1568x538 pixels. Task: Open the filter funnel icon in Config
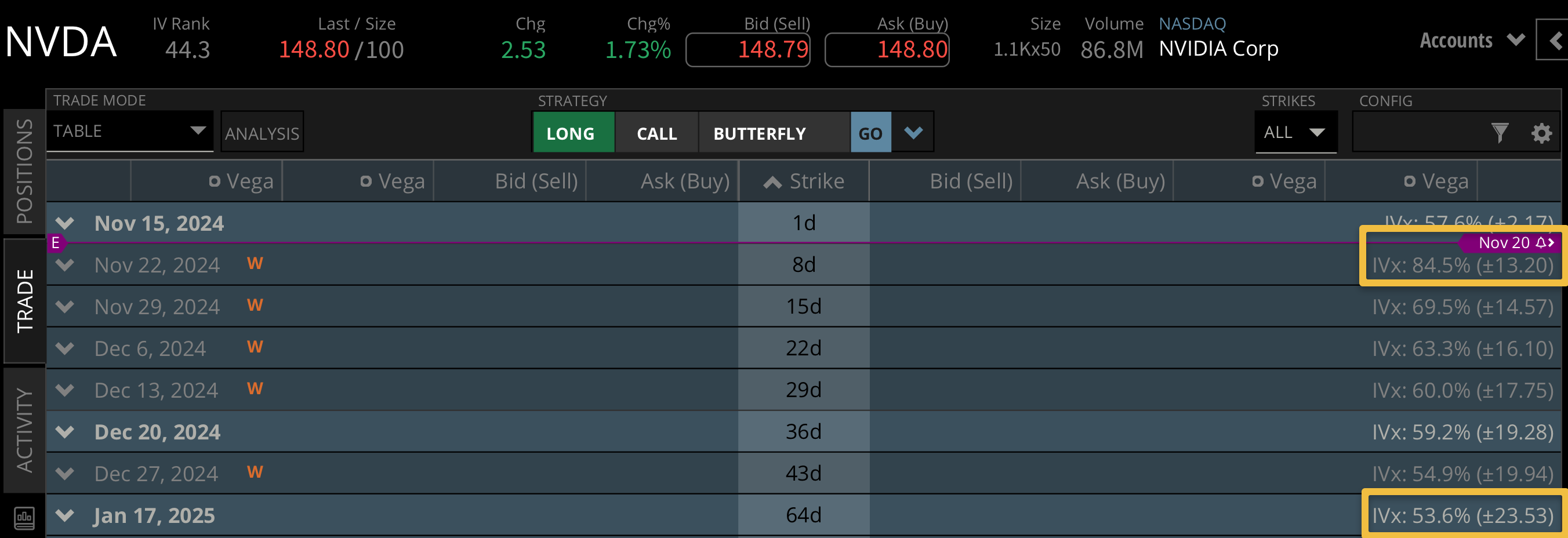tap(1500, 132)
